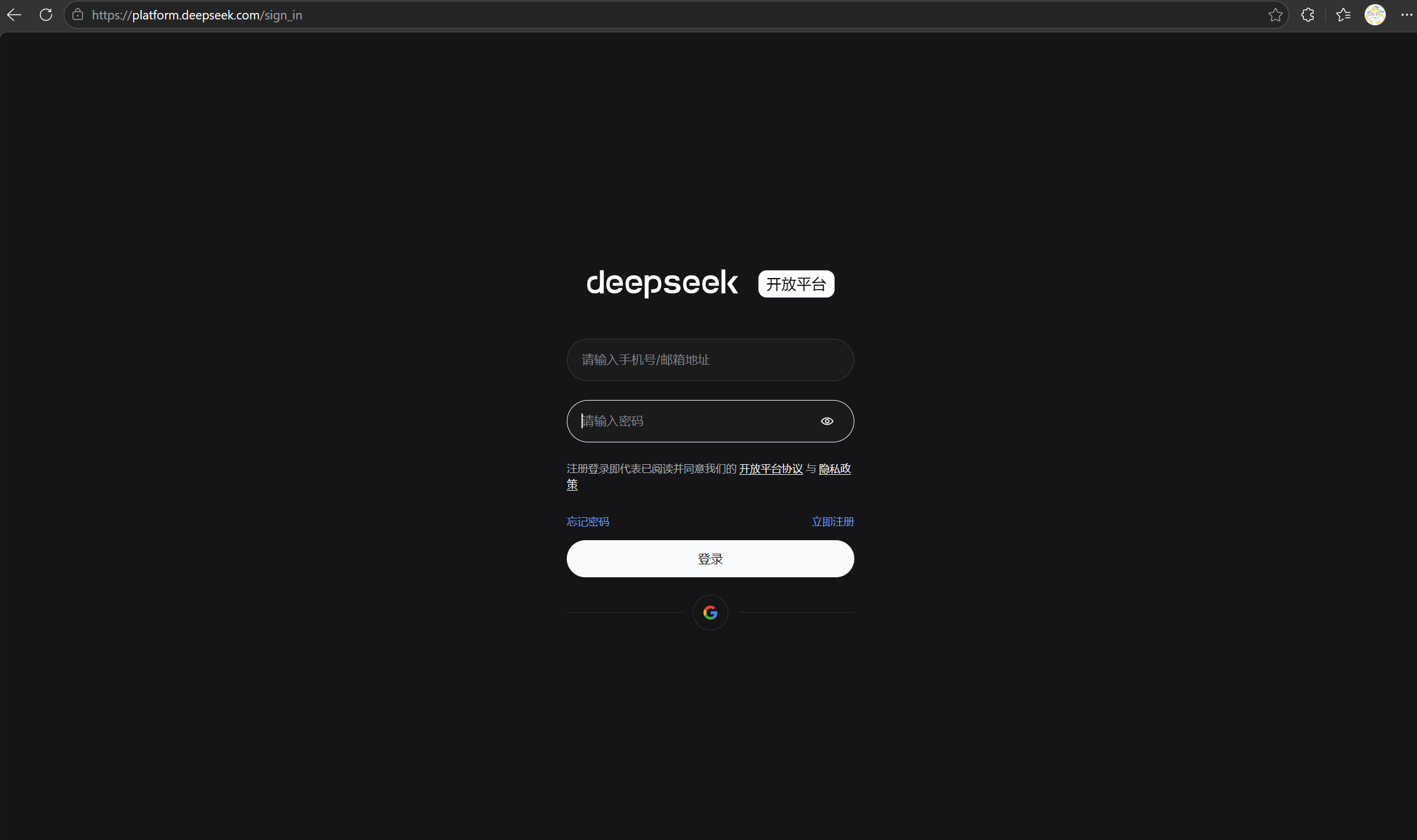Sign in with the Google icon
1417x840 pixels.
710,613
